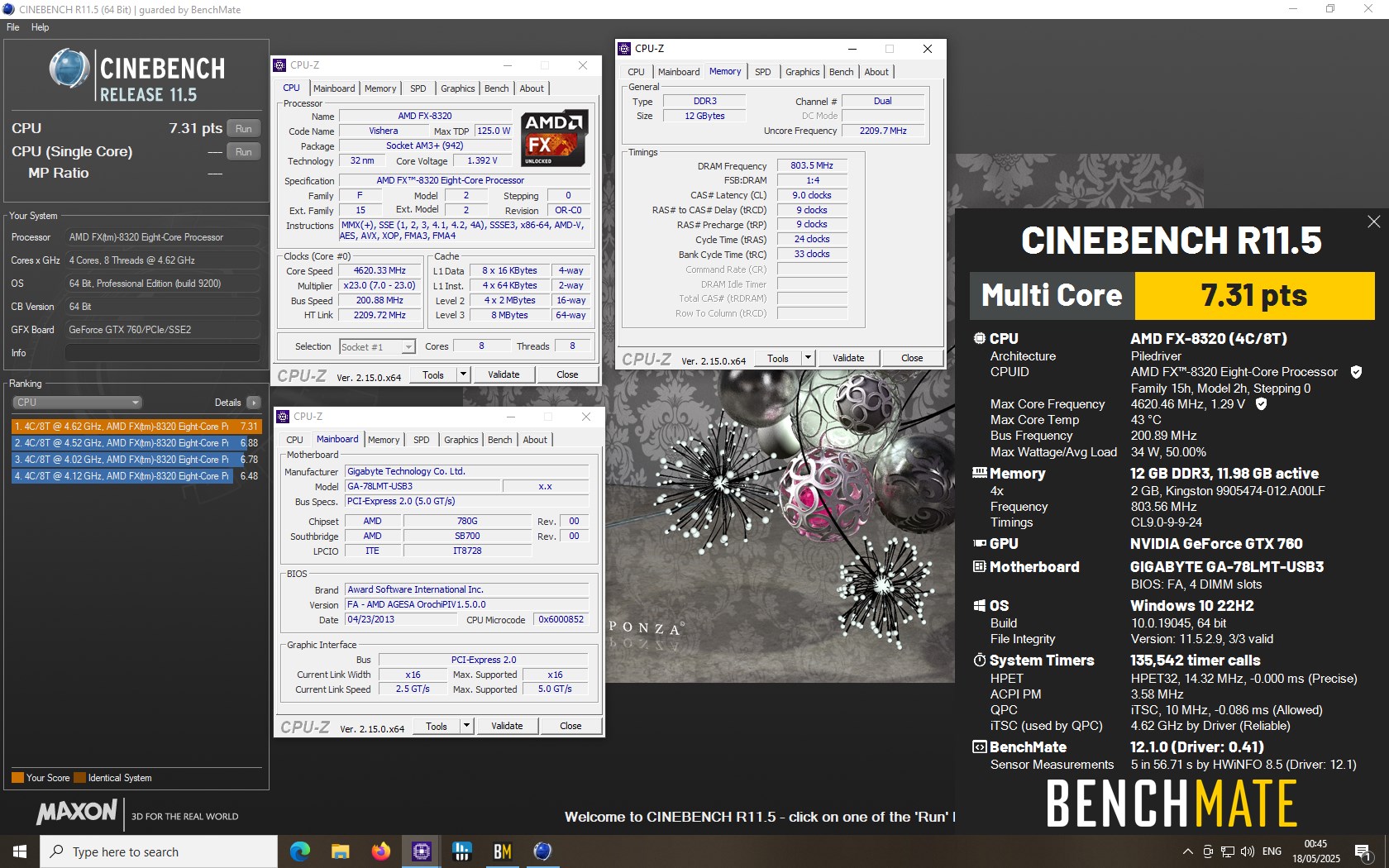Open File Explorer from taskbar
This screenshot has height=868, width=1389.
click(340, 851)
